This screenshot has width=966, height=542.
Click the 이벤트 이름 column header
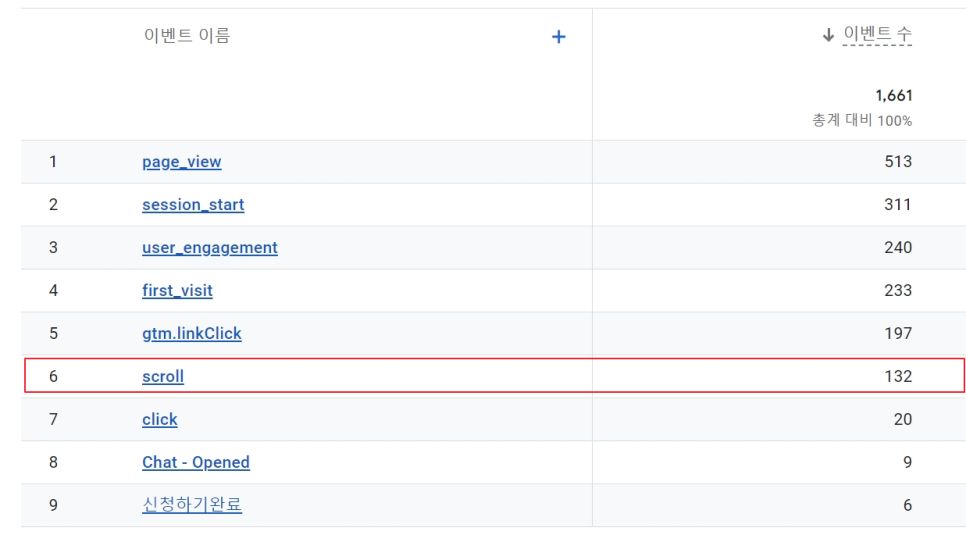point(187,36)
